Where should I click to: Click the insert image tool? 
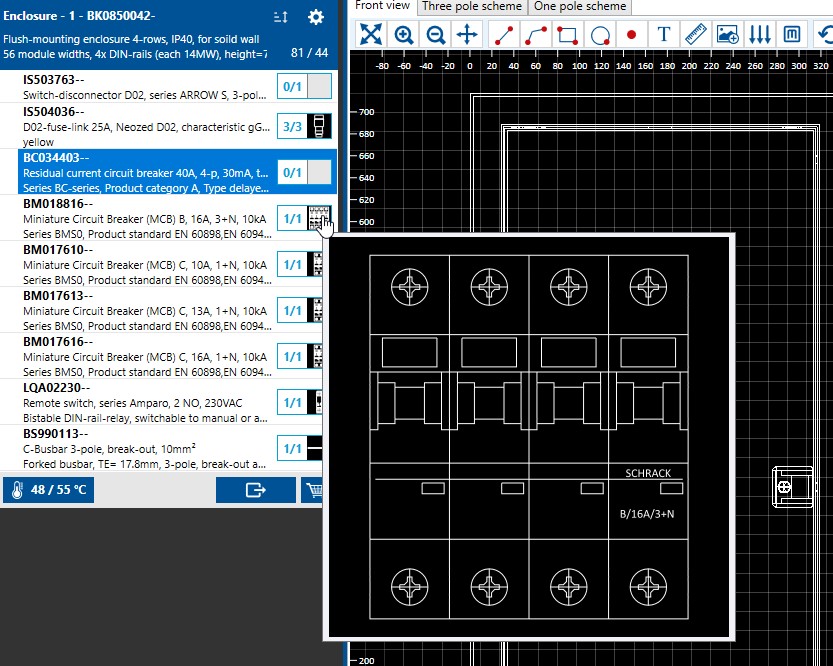728,34
